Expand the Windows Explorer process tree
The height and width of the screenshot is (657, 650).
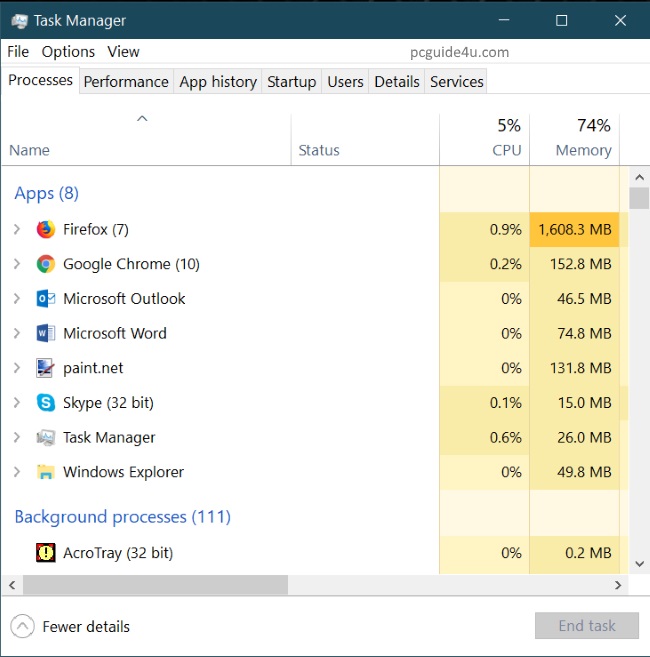(17, 472)
